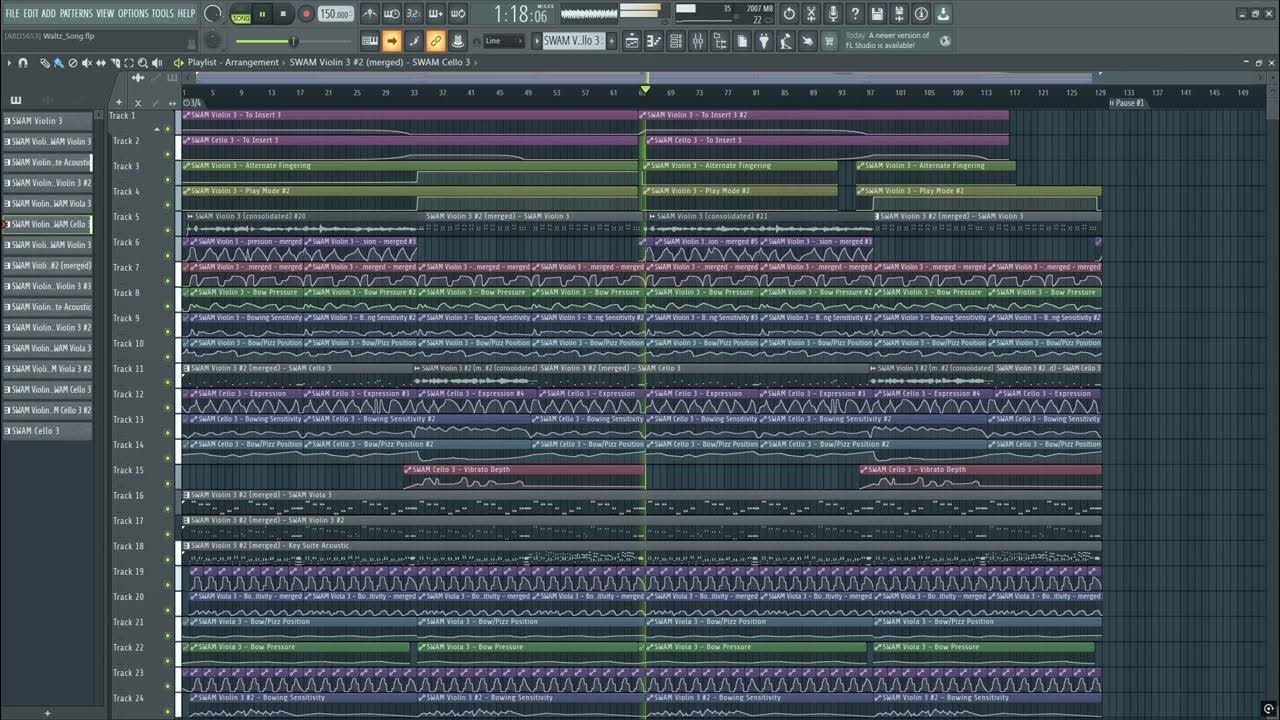Pause playback with the pause button
This screenshot has height=720, width=1280.
(262, 14)
